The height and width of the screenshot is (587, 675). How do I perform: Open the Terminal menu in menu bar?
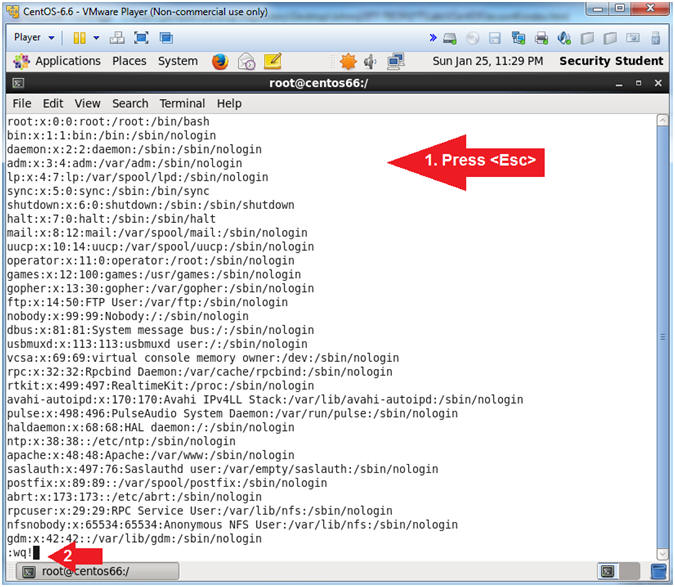pos(182,104)
